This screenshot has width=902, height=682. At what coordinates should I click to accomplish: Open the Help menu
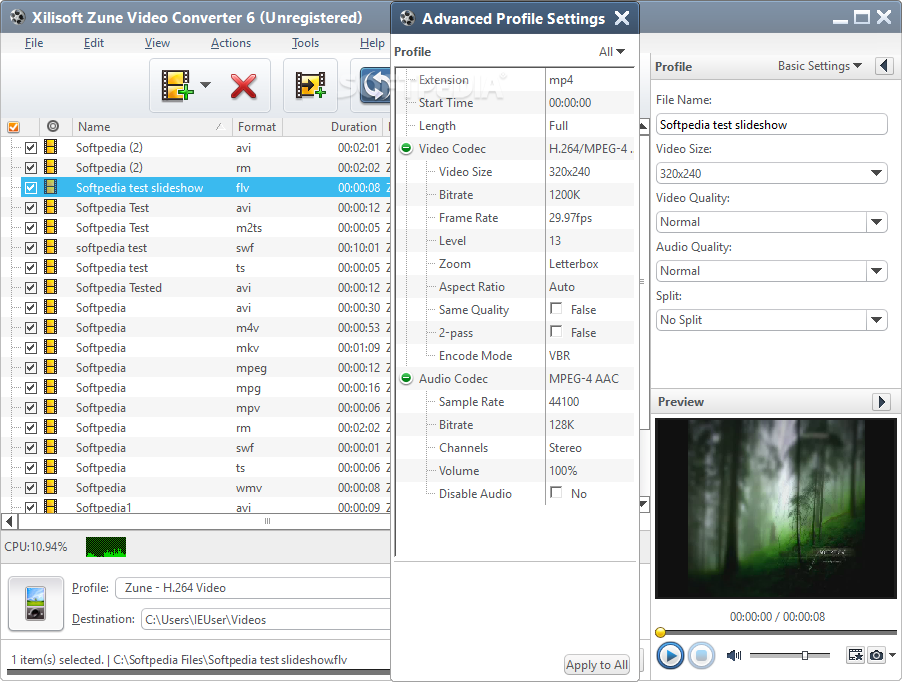372,43
